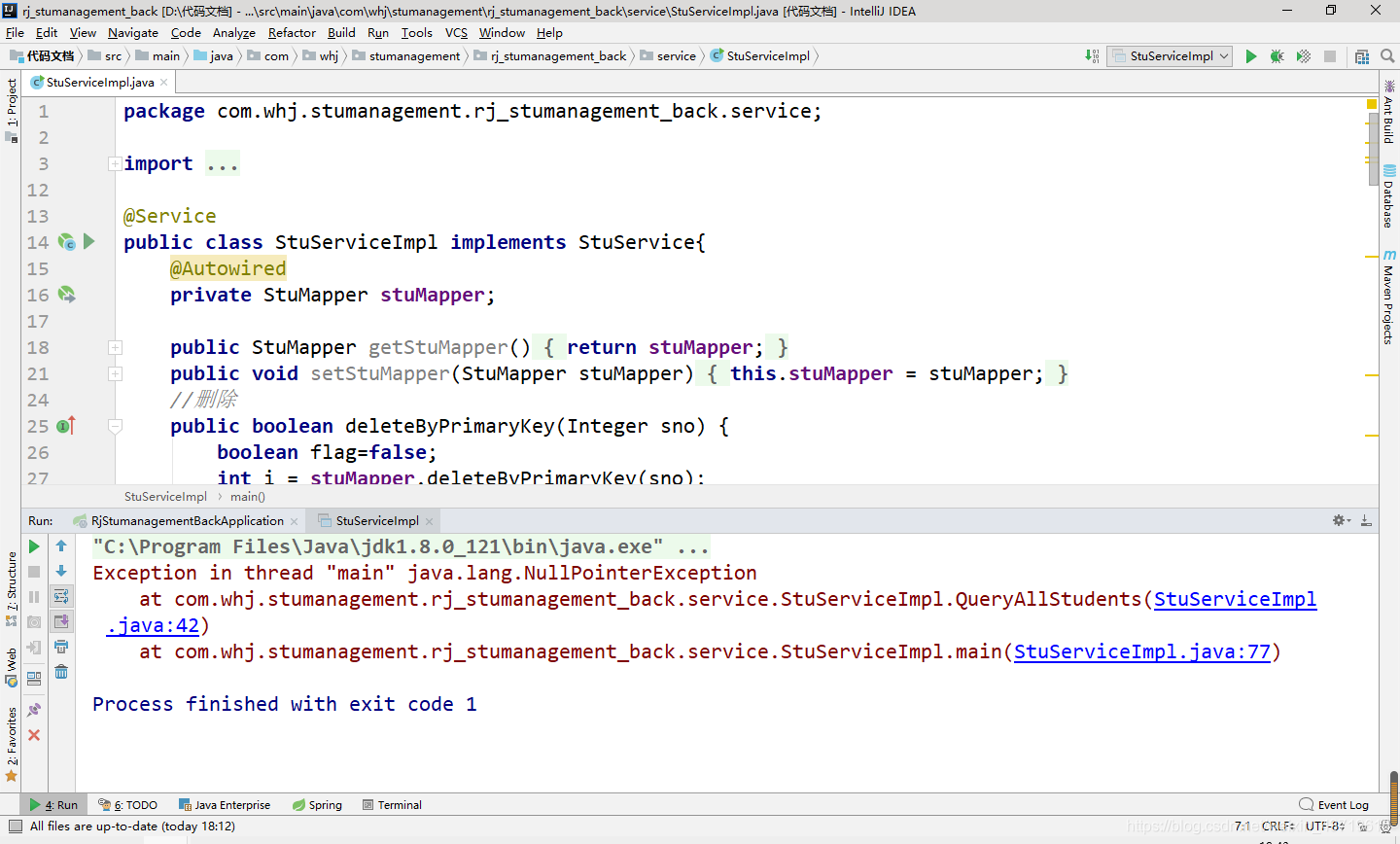Open the TODO tool window
1400x844 pixels.
pyautogui.click(x=128, y=805)
